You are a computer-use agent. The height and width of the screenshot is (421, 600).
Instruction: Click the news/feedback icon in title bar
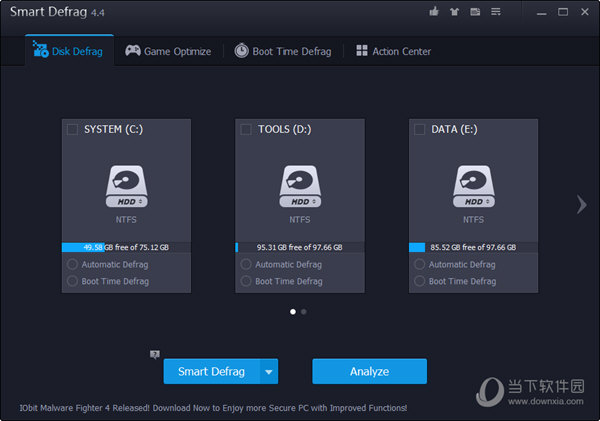pyautogui.click(x=475, y=12)
